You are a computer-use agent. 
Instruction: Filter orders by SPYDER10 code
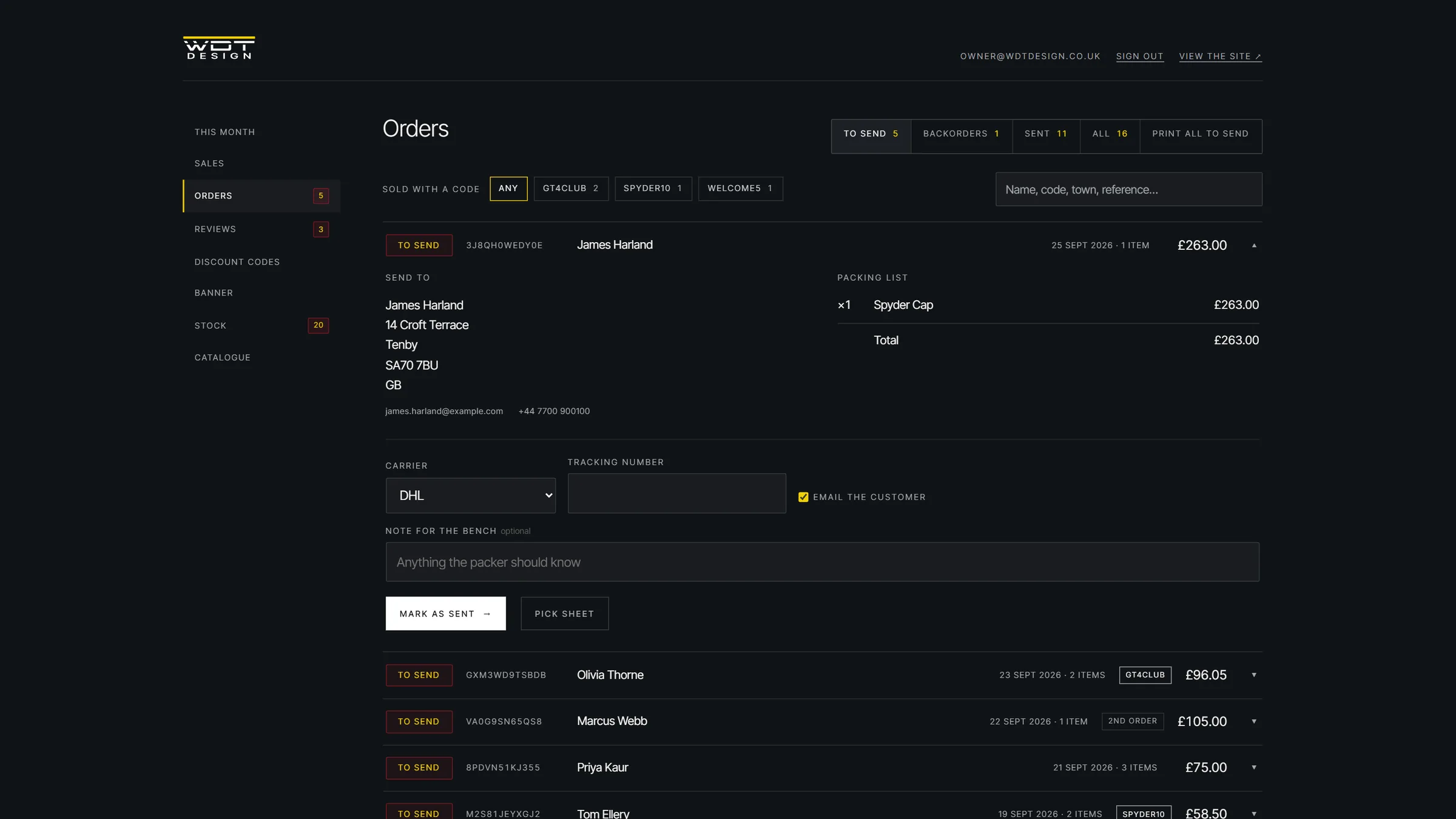coord(653,189)
